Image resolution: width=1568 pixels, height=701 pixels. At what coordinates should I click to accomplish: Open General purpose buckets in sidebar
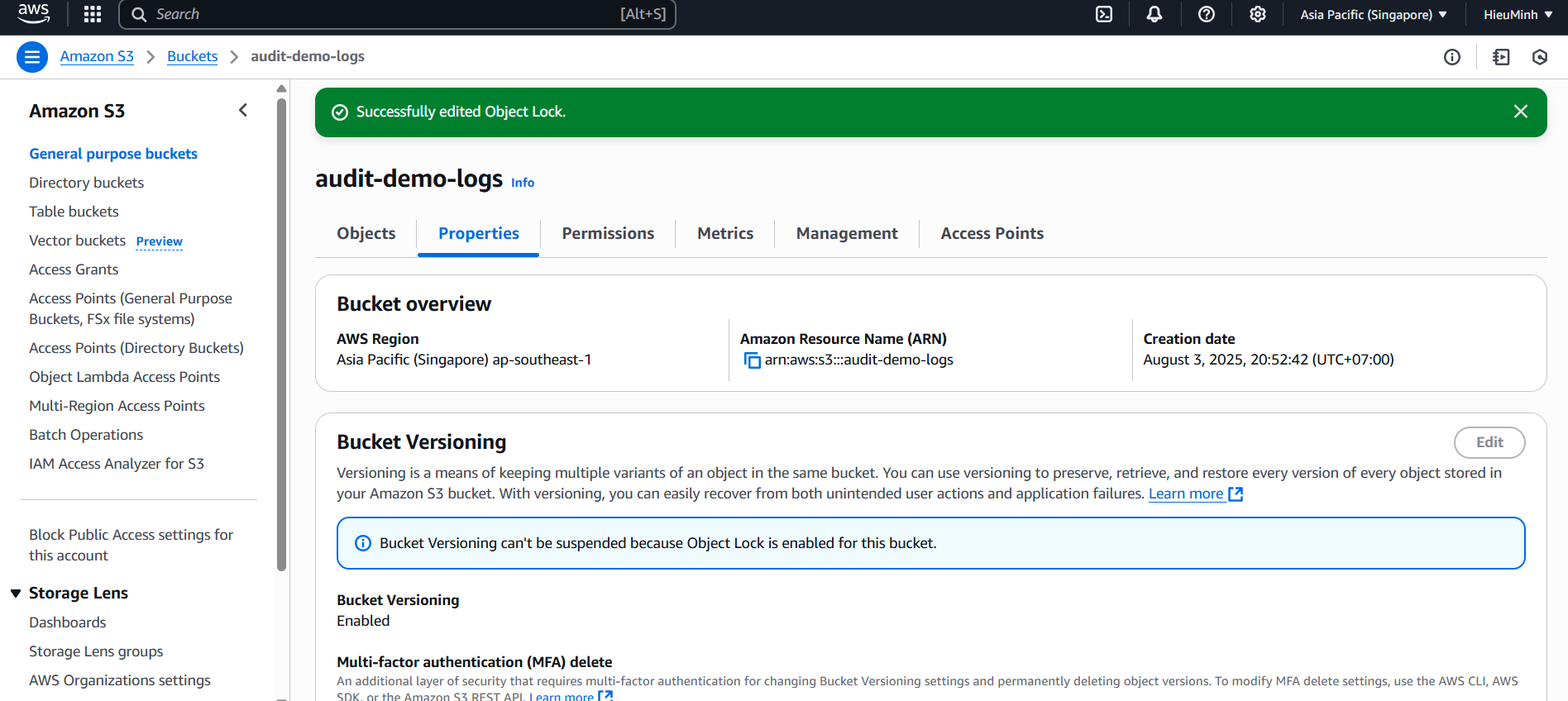[x=113, y=154]
